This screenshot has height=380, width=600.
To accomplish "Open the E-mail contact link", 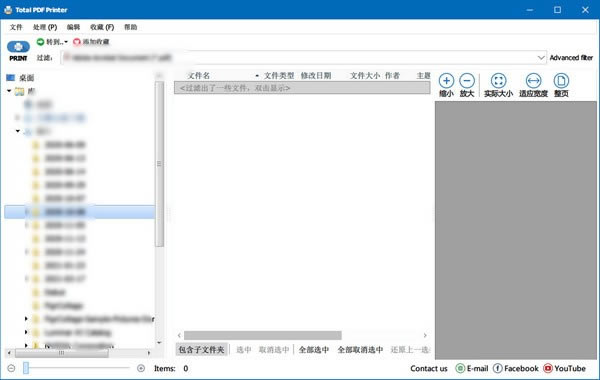I will point(472,368).
